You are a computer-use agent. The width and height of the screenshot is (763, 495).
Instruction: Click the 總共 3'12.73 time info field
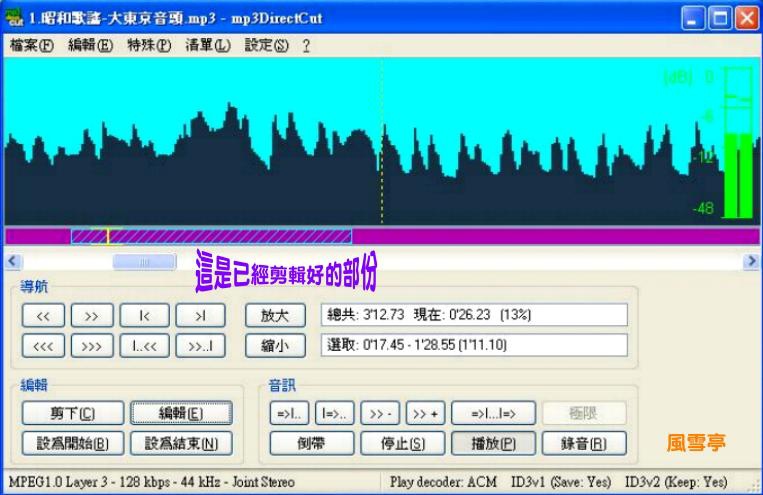pyautogui.click(x=474, y=315)
